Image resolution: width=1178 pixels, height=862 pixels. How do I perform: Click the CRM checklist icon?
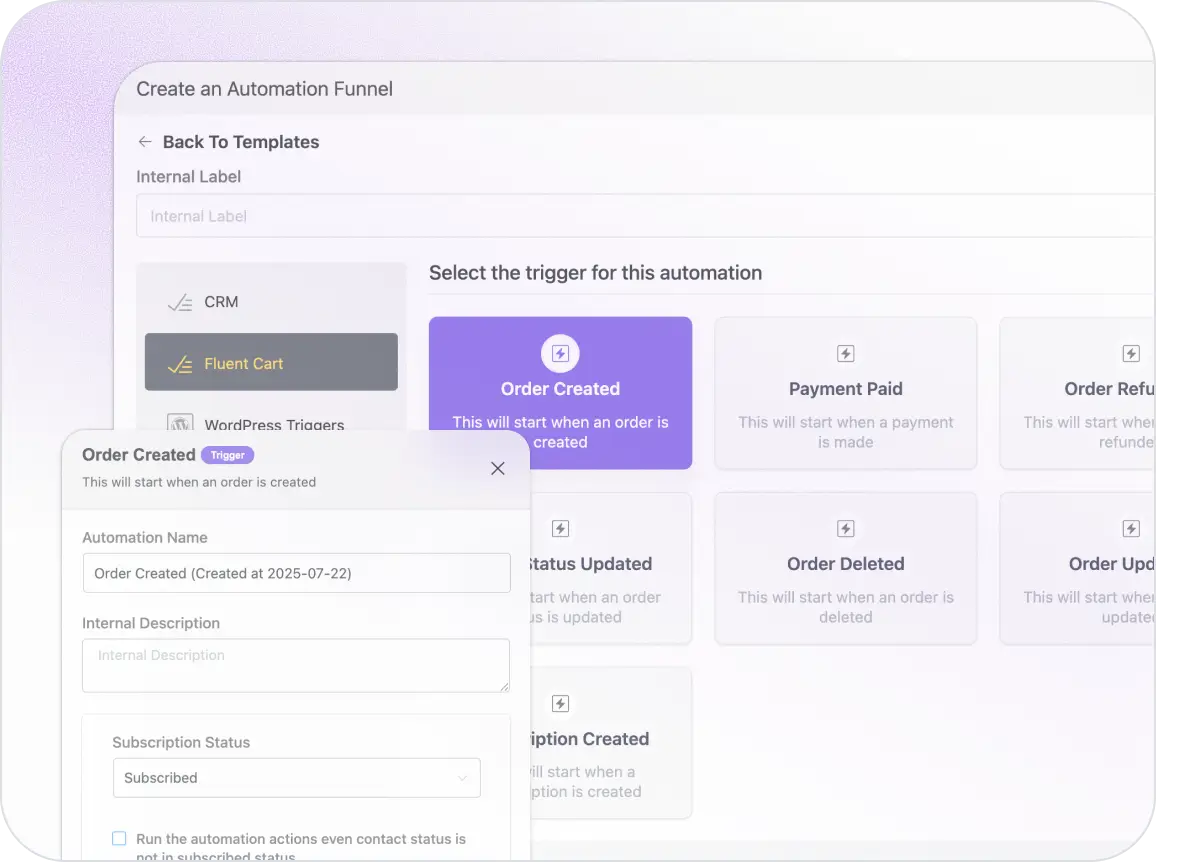tap(180, 302)
